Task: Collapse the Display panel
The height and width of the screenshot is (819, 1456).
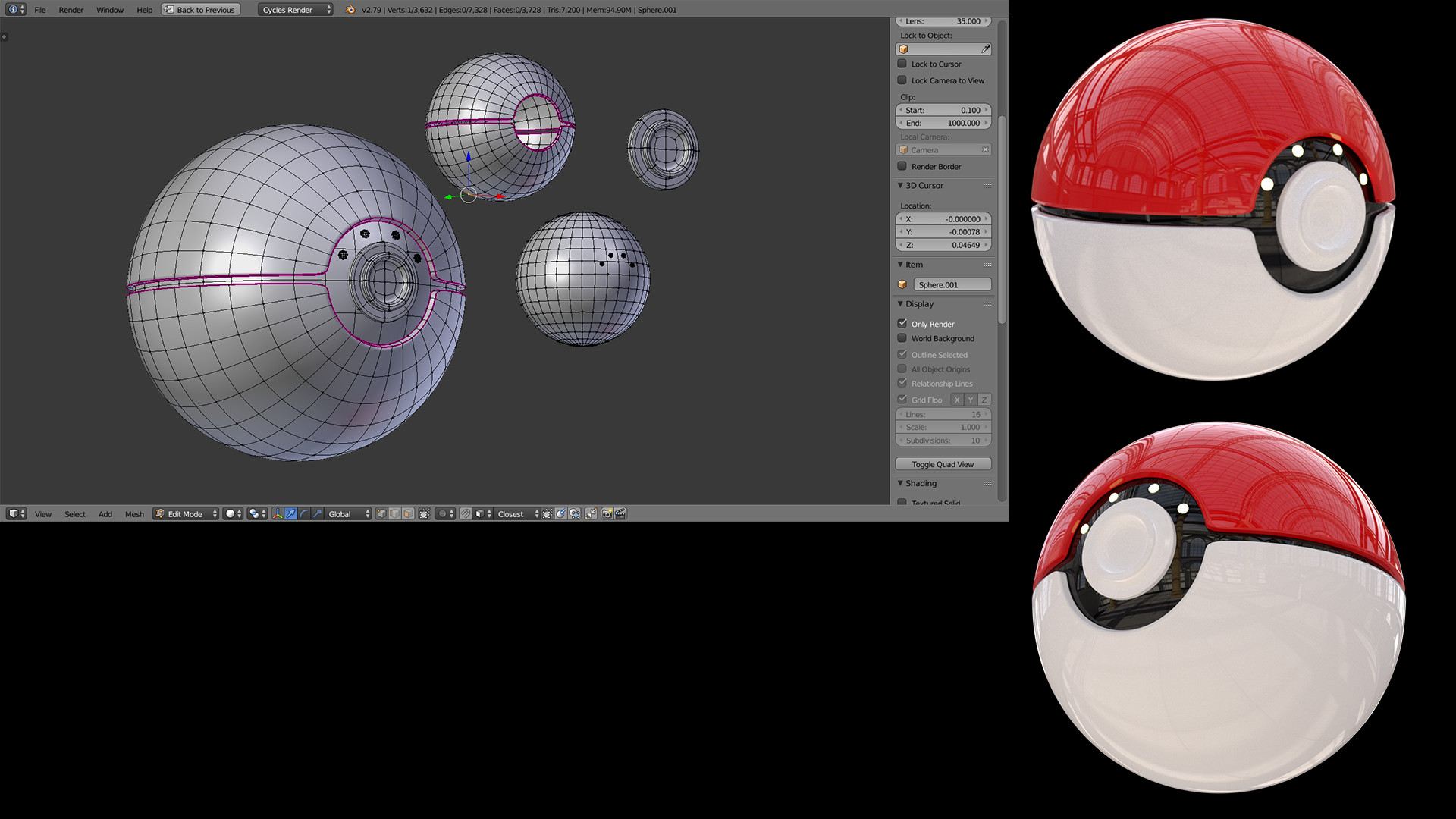Action: (900, 303)
